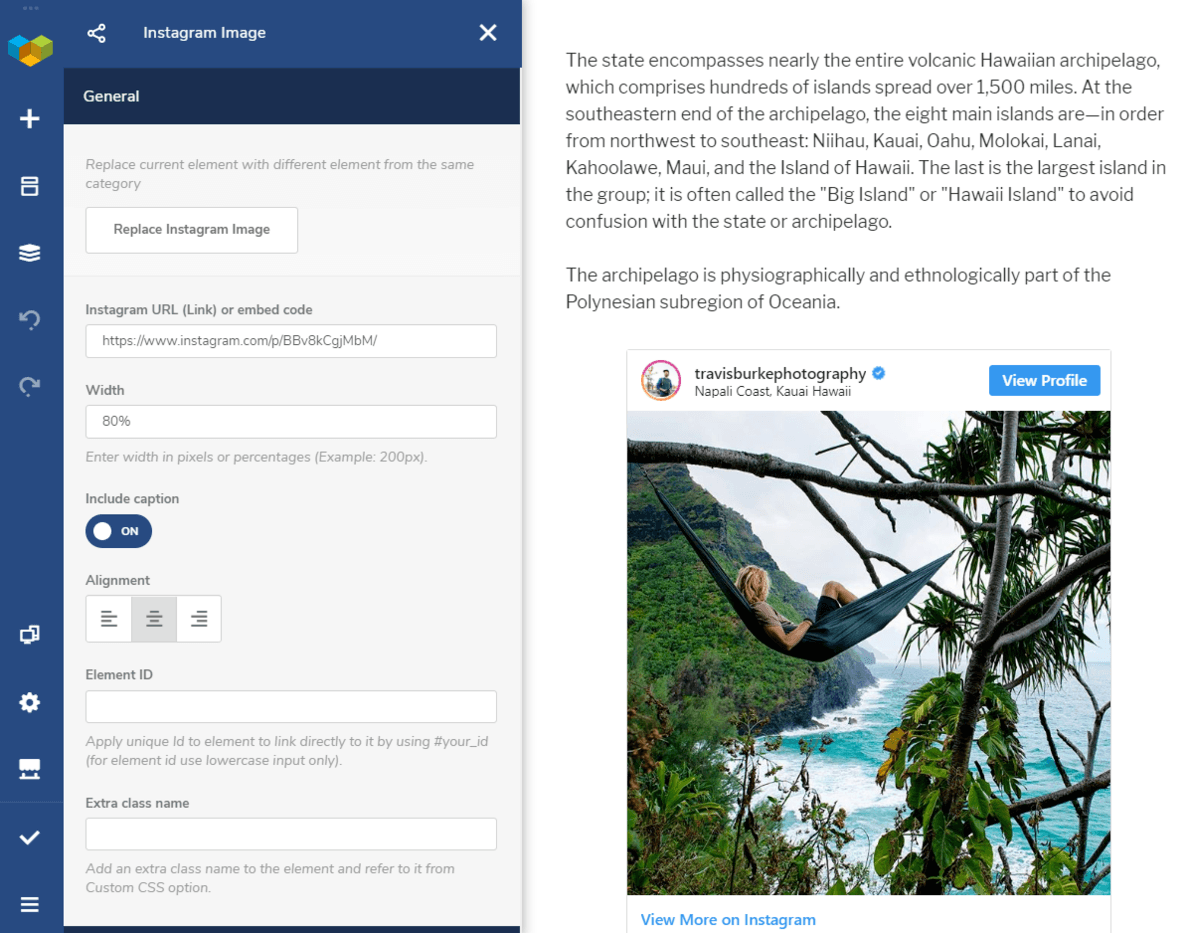Open the hamburger menu icon
The width and height of the screenshot is (1190, 933).
pos(30,904)
